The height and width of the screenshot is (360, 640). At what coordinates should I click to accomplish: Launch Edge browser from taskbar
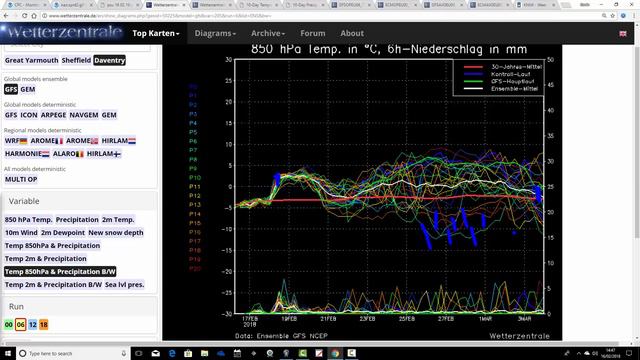tap(172, 353)
